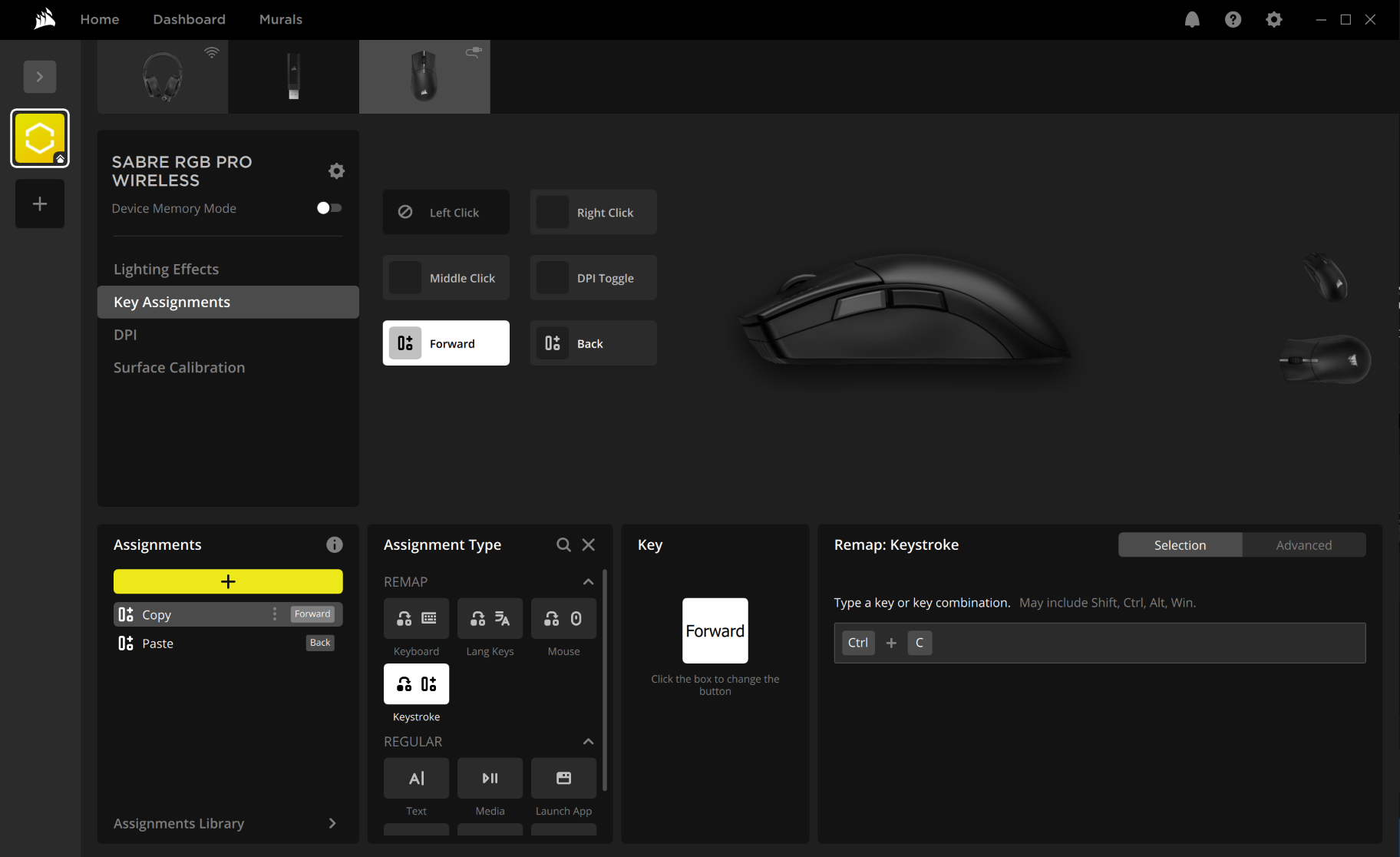Click the Assignments info icon
The height and width of the screenshot is (857, 1400).
[x=335, y=544]
